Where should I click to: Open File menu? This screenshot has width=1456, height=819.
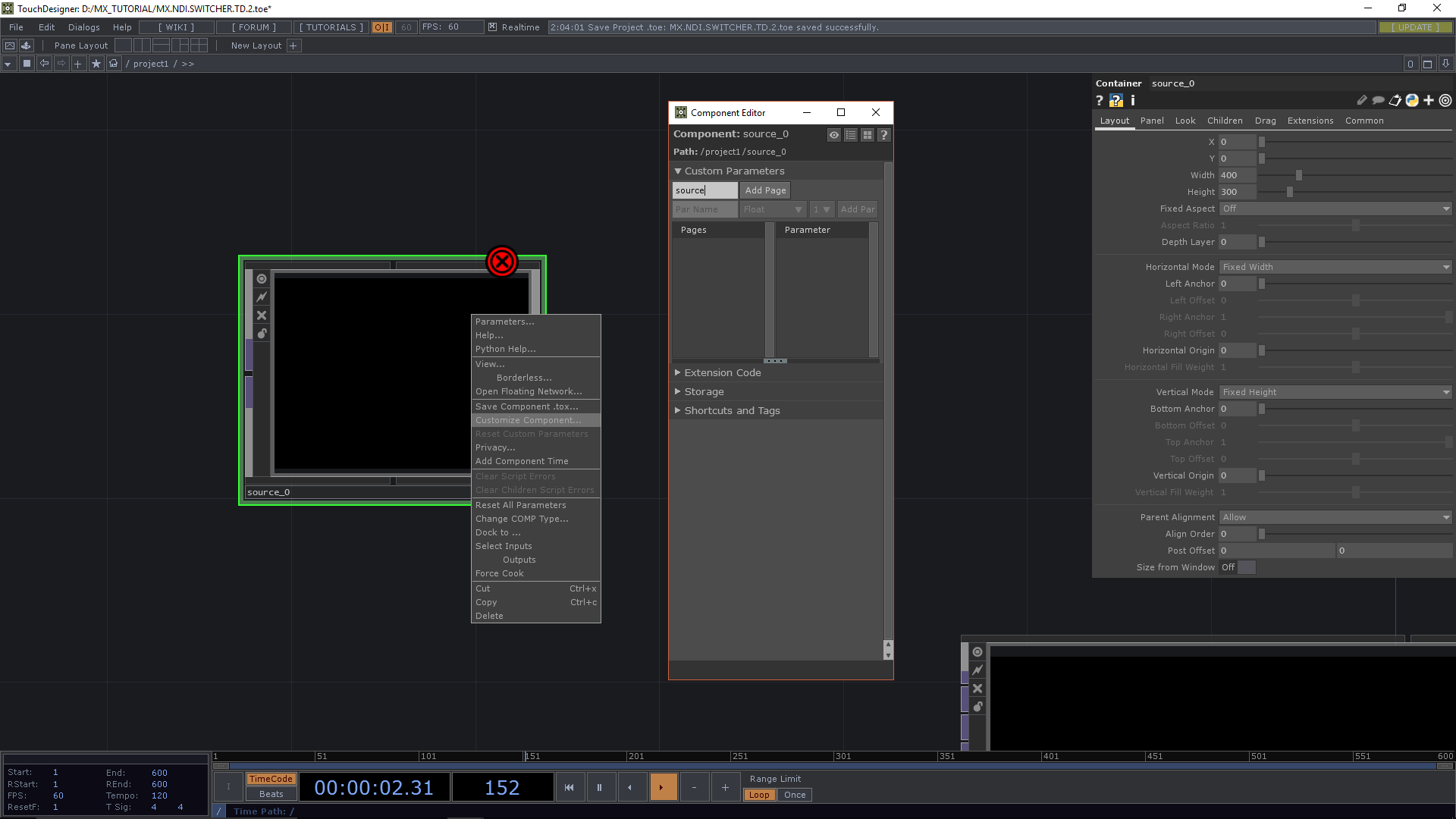pos(16,27)
